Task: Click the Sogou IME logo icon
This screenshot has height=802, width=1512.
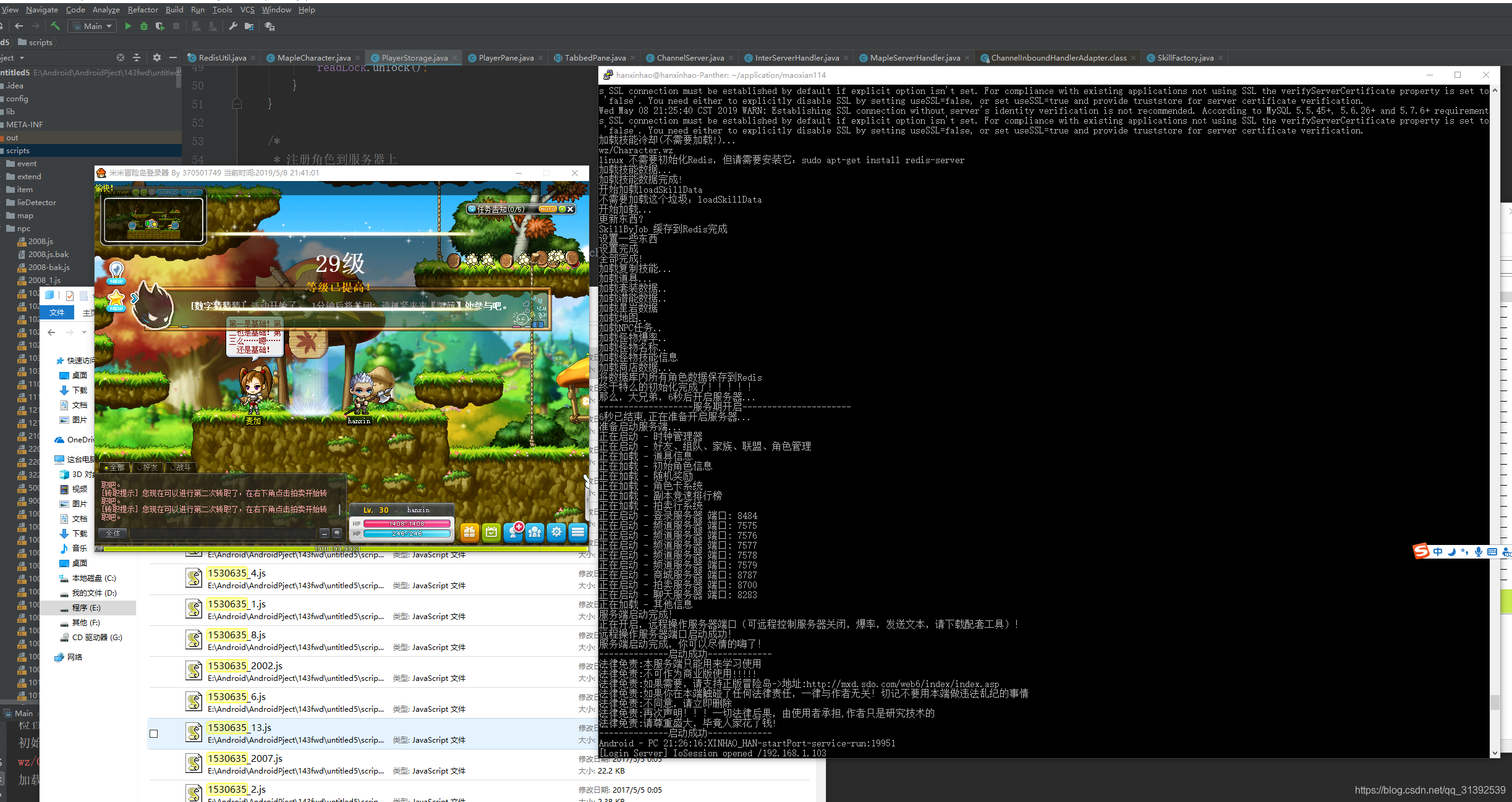Action: (1422, 551)
